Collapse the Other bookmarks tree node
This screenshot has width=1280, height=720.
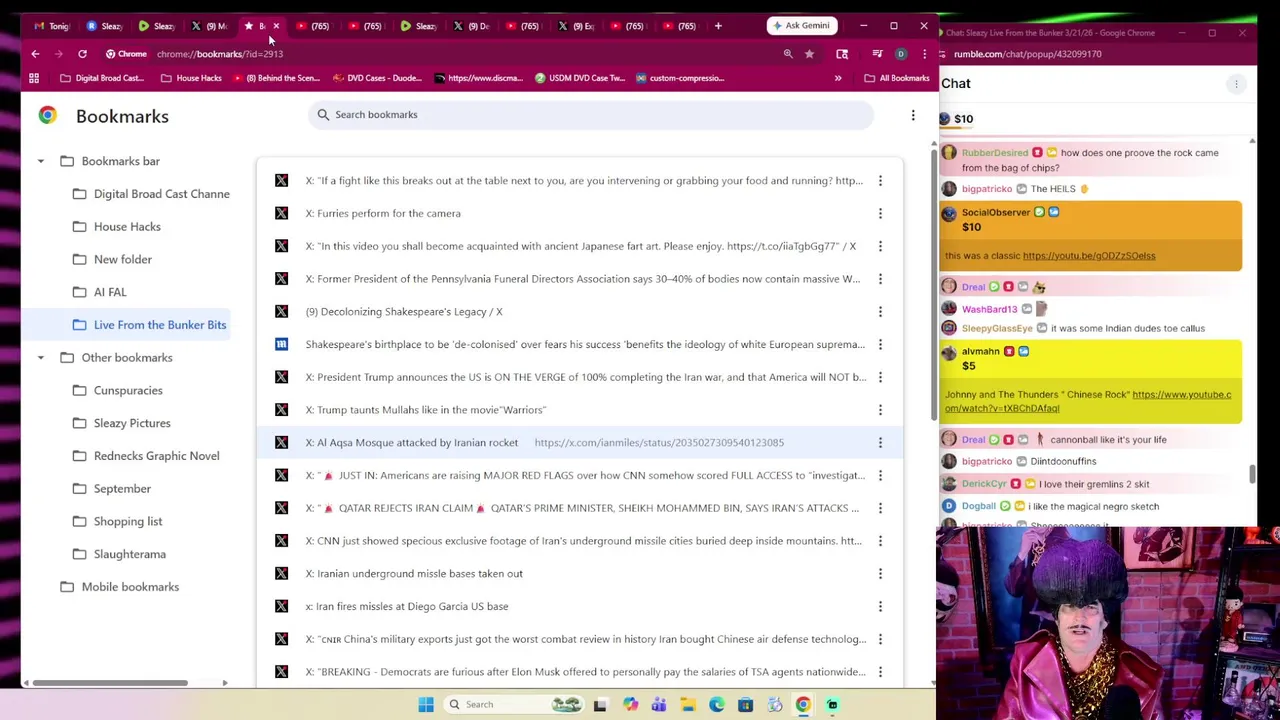41,358
